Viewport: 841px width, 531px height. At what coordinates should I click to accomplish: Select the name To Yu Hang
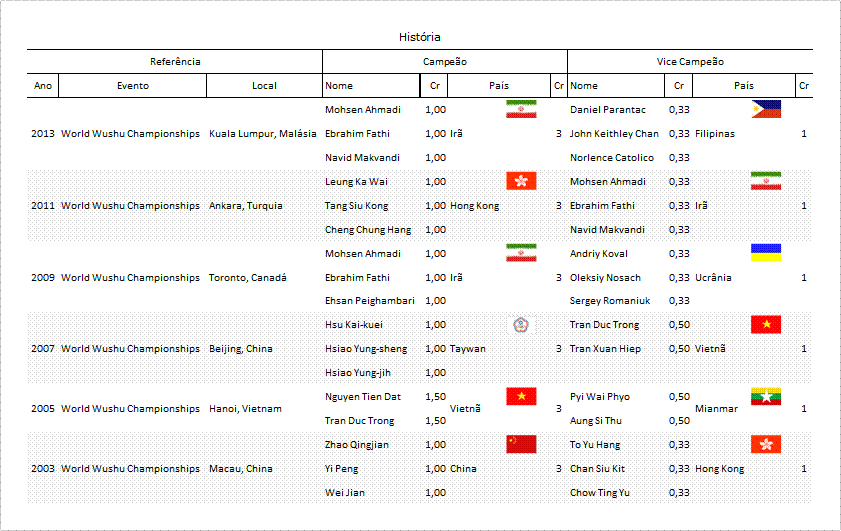(x=595, y=445)
